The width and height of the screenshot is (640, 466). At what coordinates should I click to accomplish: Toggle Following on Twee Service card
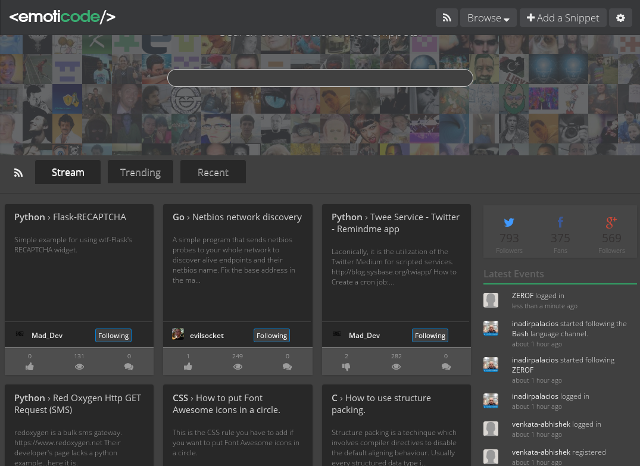430,335
